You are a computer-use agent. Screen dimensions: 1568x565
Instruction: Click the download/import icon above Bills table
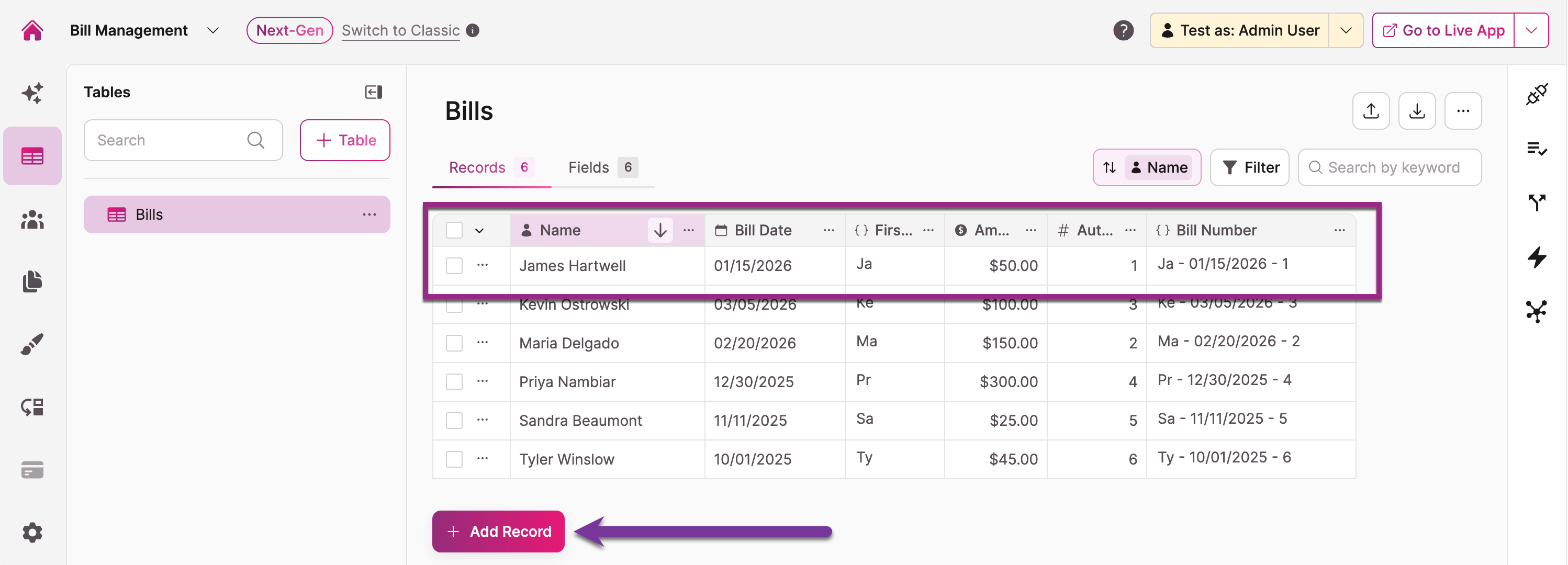coord(1416,111)
